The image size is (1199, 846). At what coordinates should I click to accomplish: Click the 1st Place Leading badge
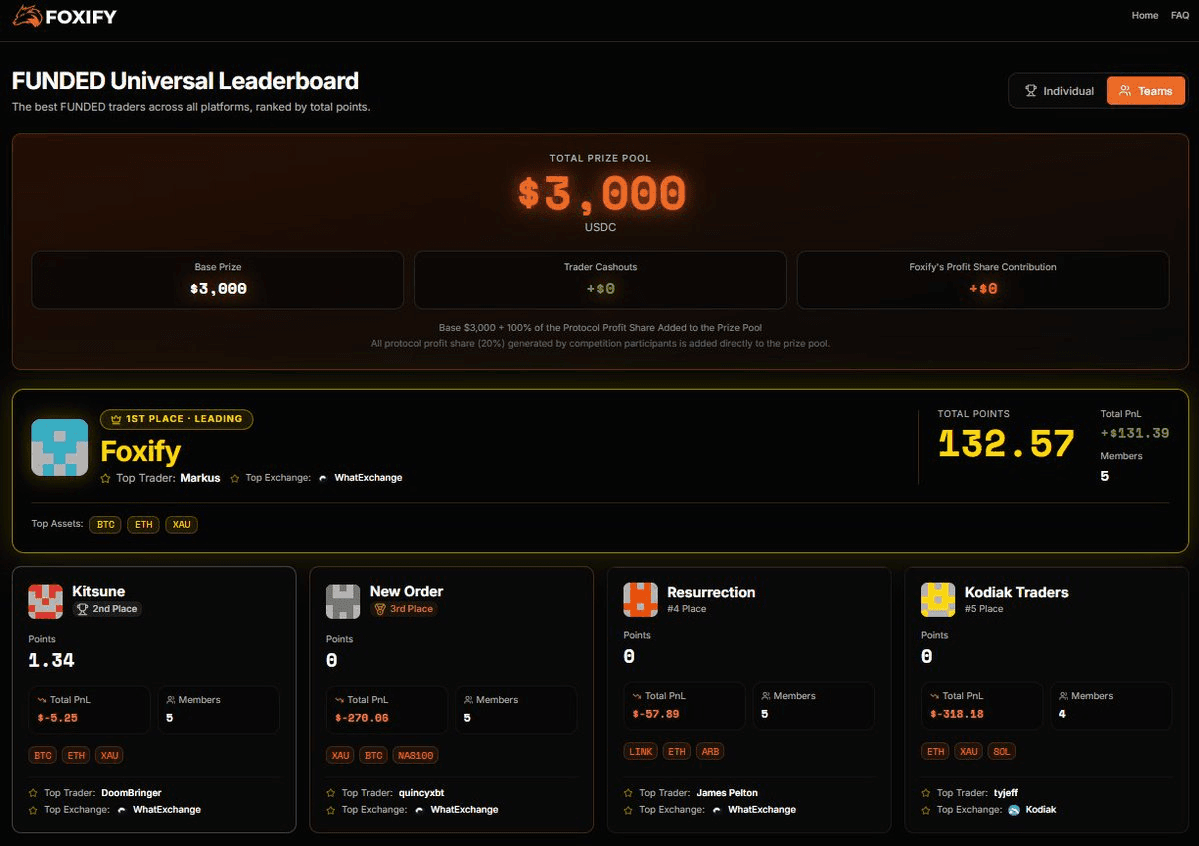tap(177, 419)
